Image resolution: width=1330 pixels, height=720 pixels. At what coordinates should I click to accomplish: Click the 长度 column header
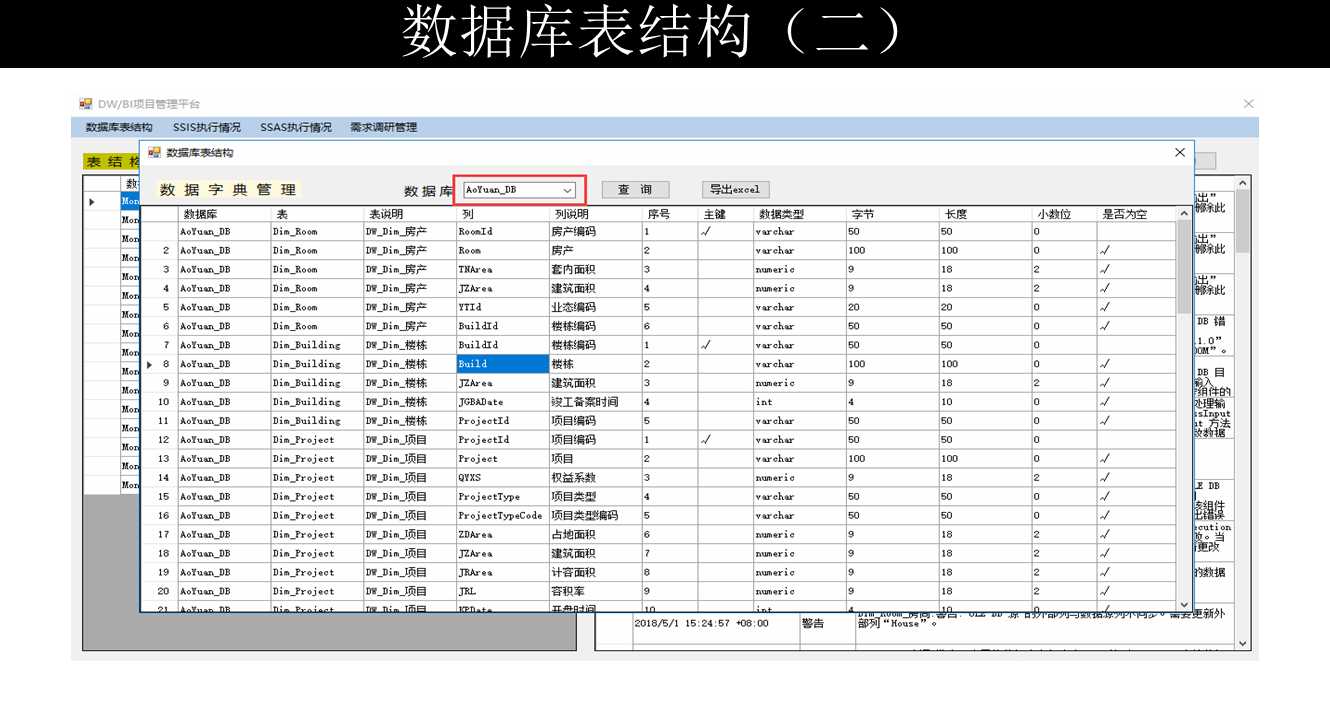pyautogui.click(x=985, y=214)
